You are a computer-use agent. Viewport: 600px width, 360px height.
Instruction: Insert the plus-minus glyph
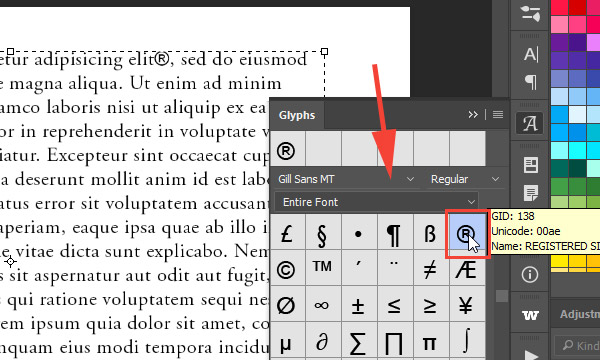(359, 304)
